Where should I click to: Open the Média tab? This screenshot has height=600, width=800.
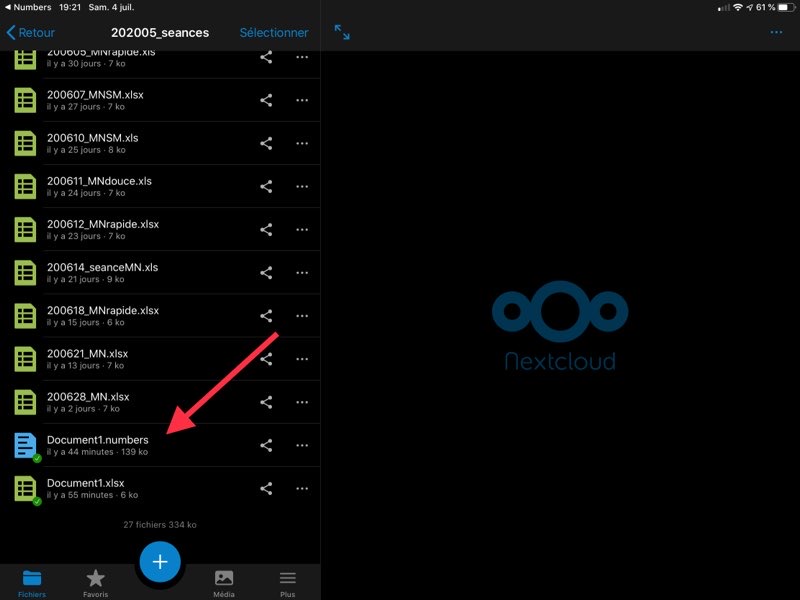pos(224,582)
